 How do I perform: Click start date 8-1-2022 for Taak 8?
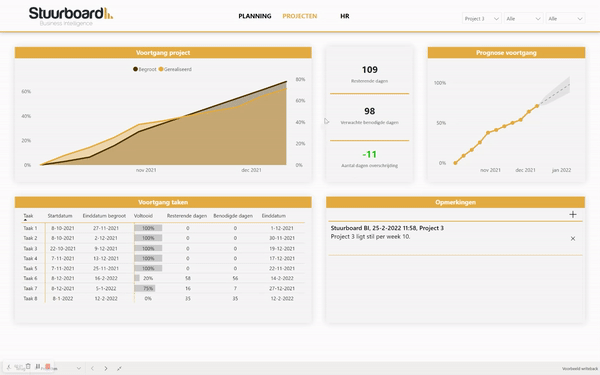tap(63, 298)
